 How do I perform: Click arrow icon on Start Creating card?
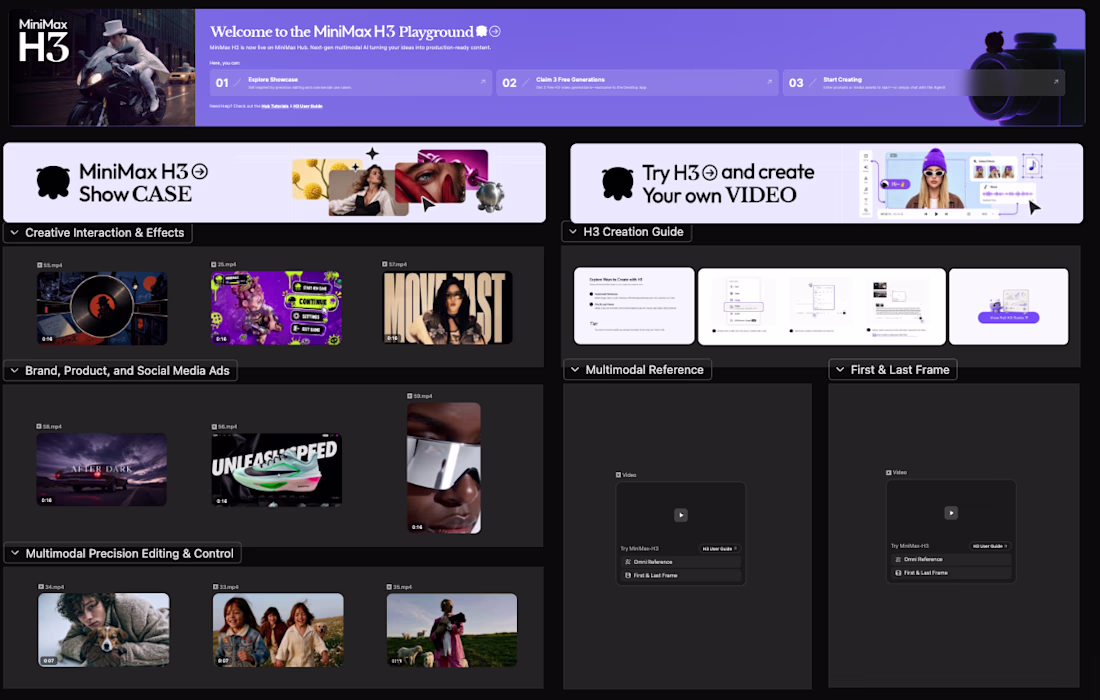click(1055, 81)
